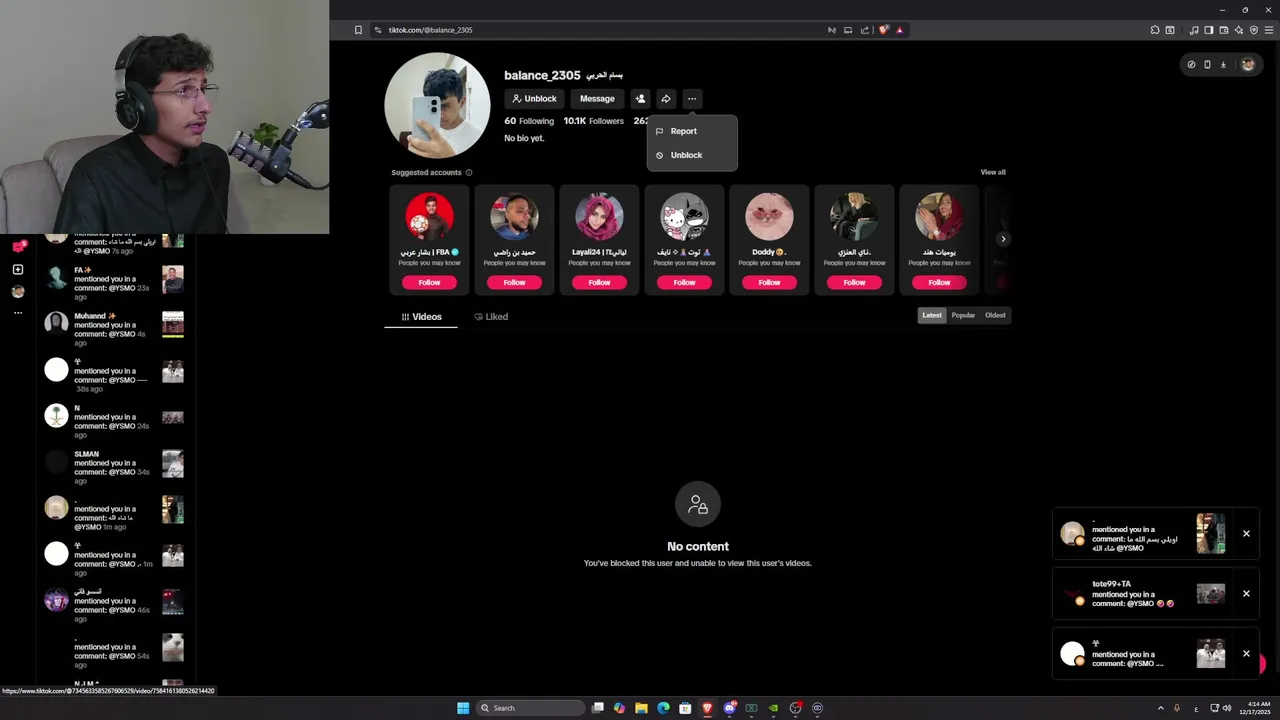Click the Windows taskbar Search box
Screen dimensions: 1280x720
[529, 708]
